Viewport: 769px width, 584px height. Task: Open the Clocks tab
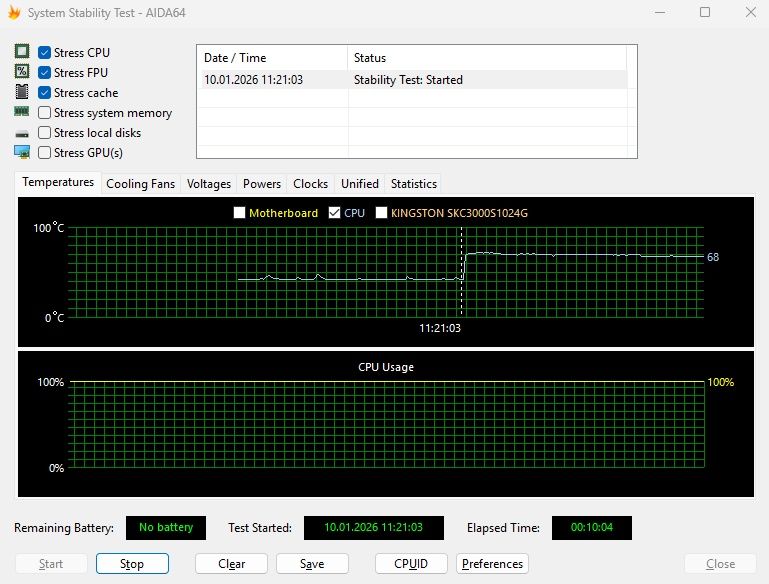[310, 184]
